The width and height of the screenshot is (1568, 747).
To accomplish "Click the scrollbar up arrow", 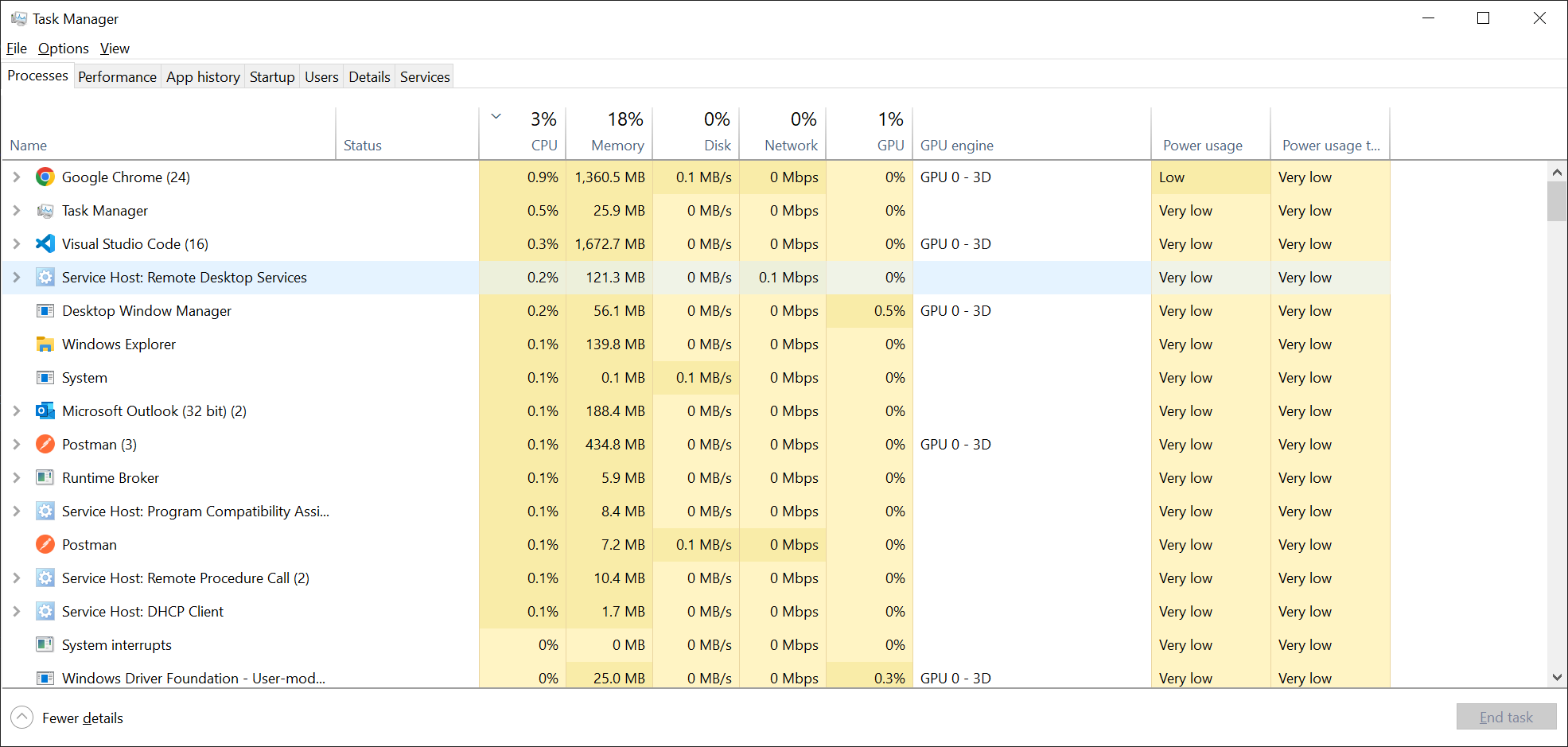I will point(1557,172).
